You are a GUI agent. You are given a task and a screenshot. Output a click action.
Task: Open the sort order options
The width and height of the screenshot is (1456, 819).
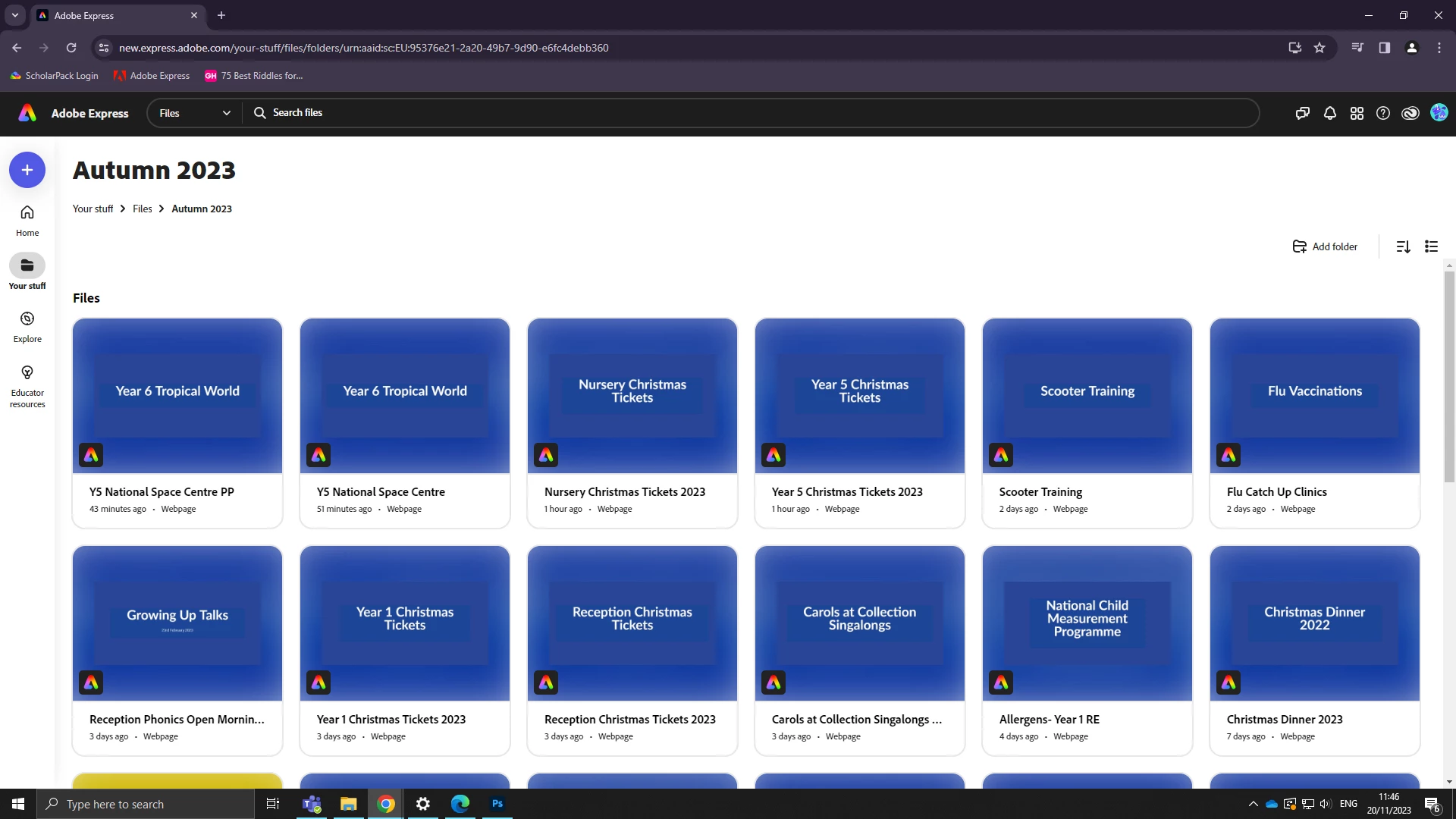tap(1403, 246)
